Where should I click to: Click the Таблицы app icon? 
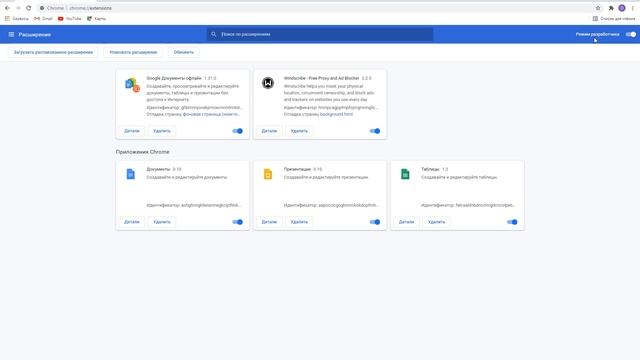(x=405, y=174)
